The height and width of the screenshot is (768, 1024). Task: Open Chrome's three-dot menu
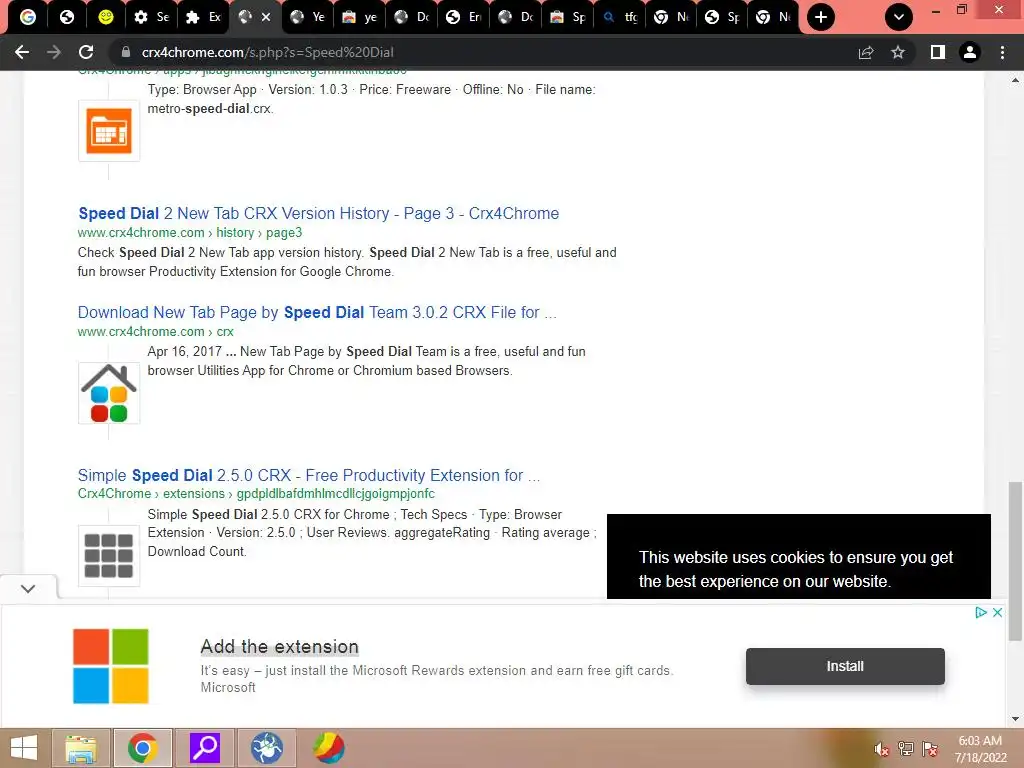pos(1002,52)
